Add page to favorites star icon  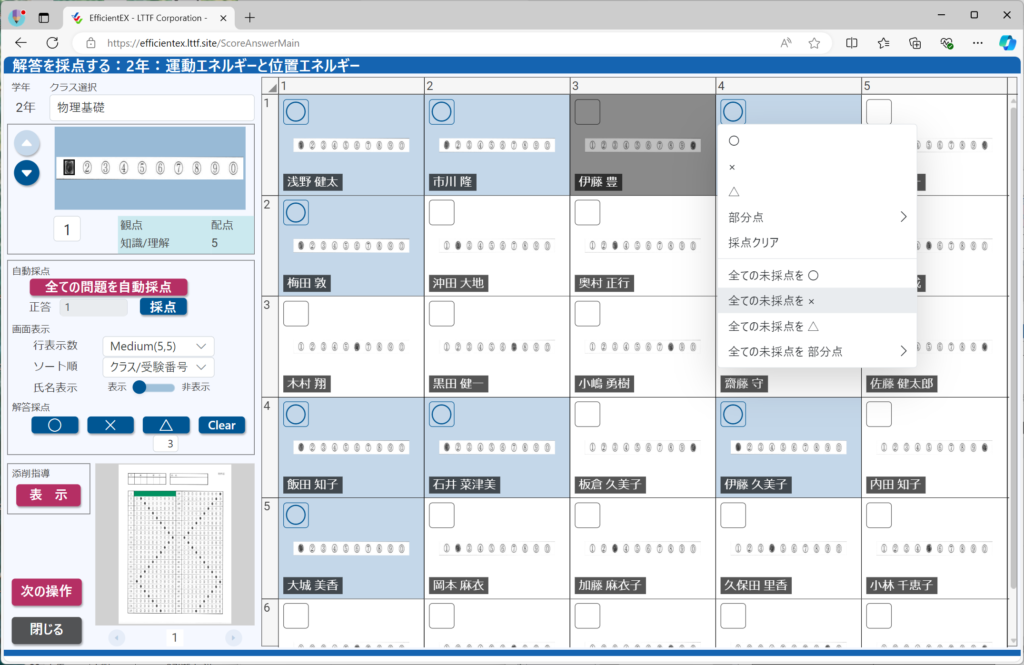814,43
